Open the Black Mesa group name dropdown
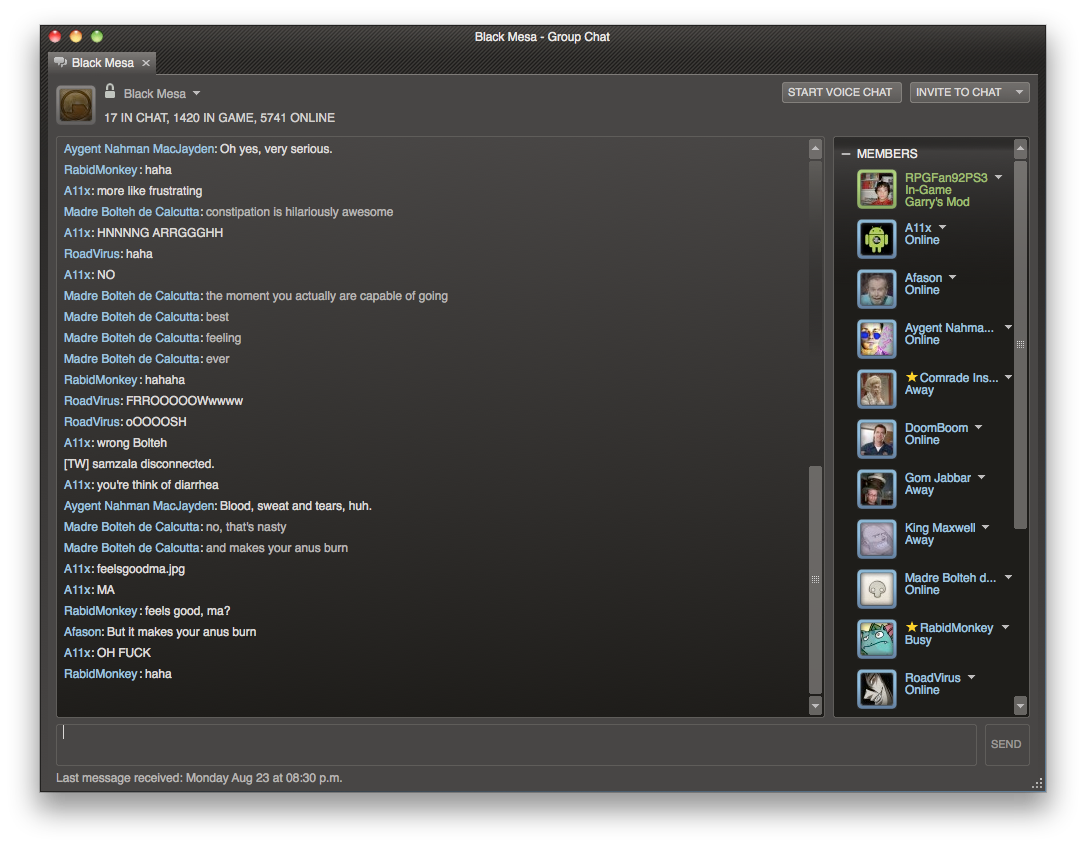This screenshot has height=847, width=1086. point(196,94)
